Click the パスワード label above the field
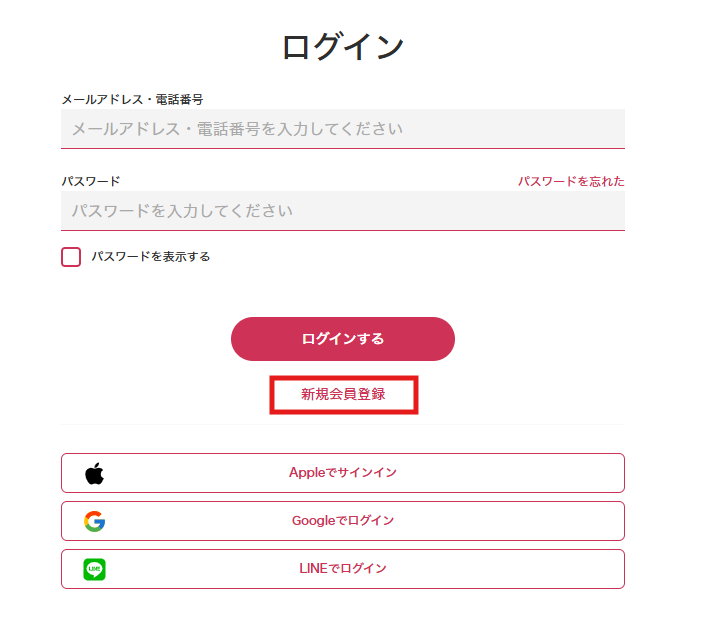Screen dimensions: 701x631 (x=90, y=181)
